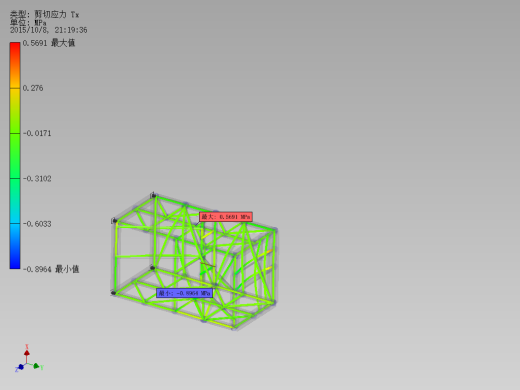520x390 pixels.
Task: Click legend value -0.6033
Action: tap(37, 224)
